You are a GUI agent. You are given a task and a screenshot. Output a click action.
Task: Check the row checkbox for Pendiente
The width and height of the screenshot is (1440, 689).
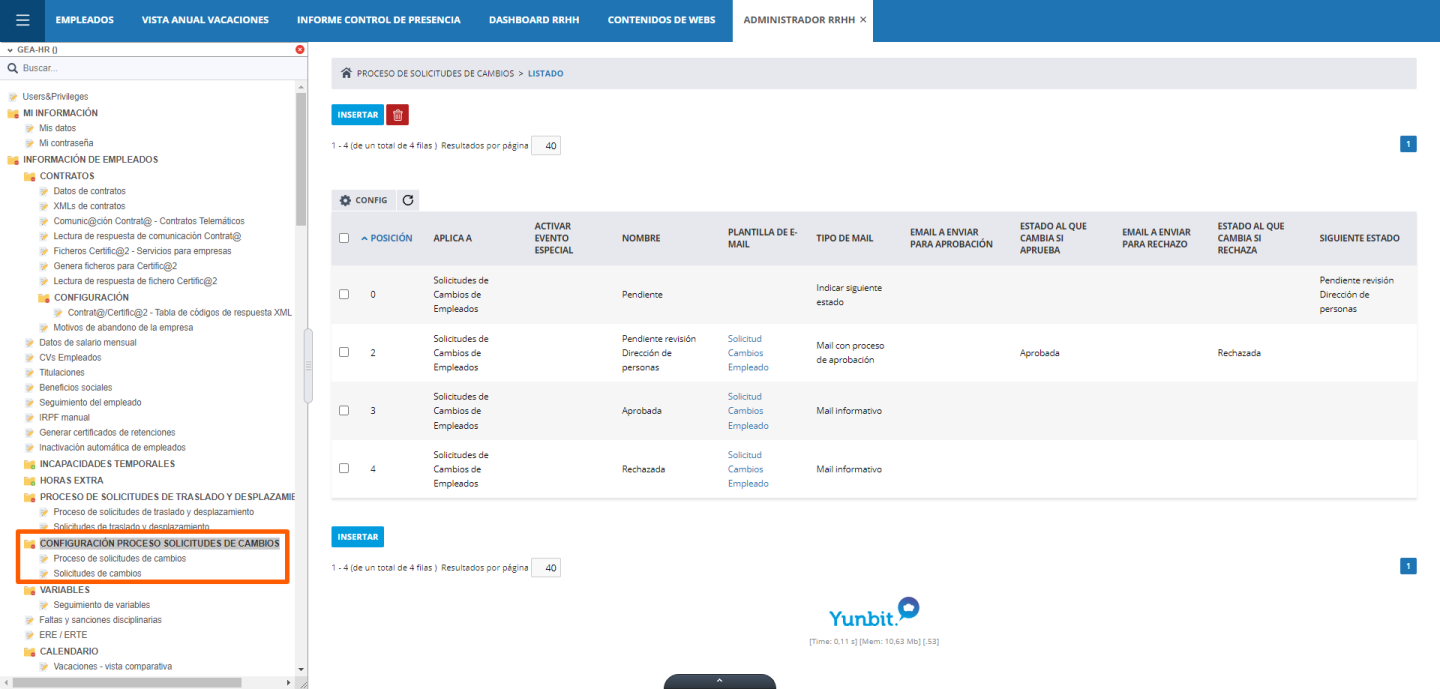click(x=344, y=294)
